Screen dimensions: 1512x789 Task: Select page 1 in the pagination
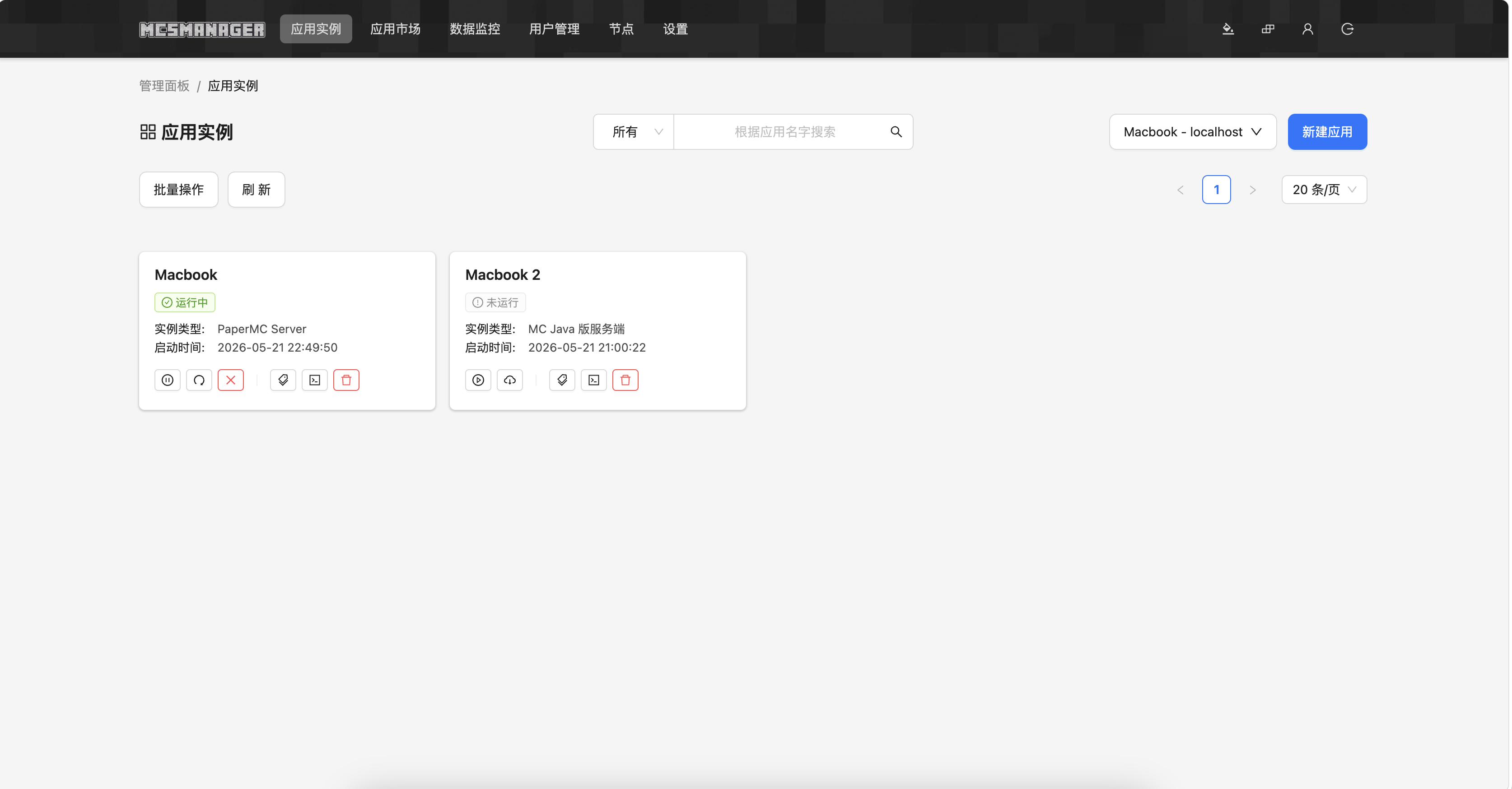(x=1216, y=190)
